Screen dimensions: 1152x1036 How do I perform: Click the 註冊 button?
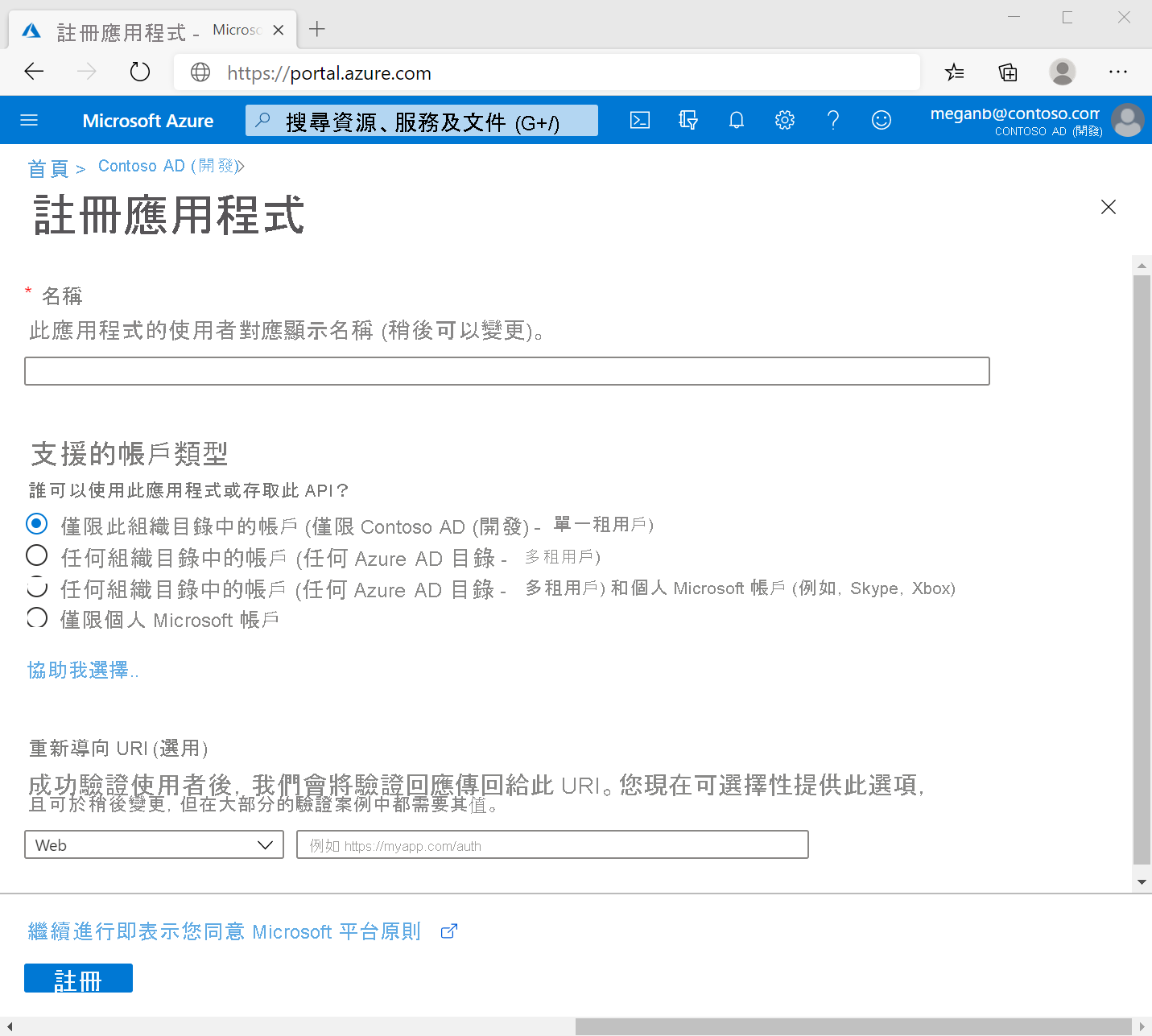click(x=78, y=978)
